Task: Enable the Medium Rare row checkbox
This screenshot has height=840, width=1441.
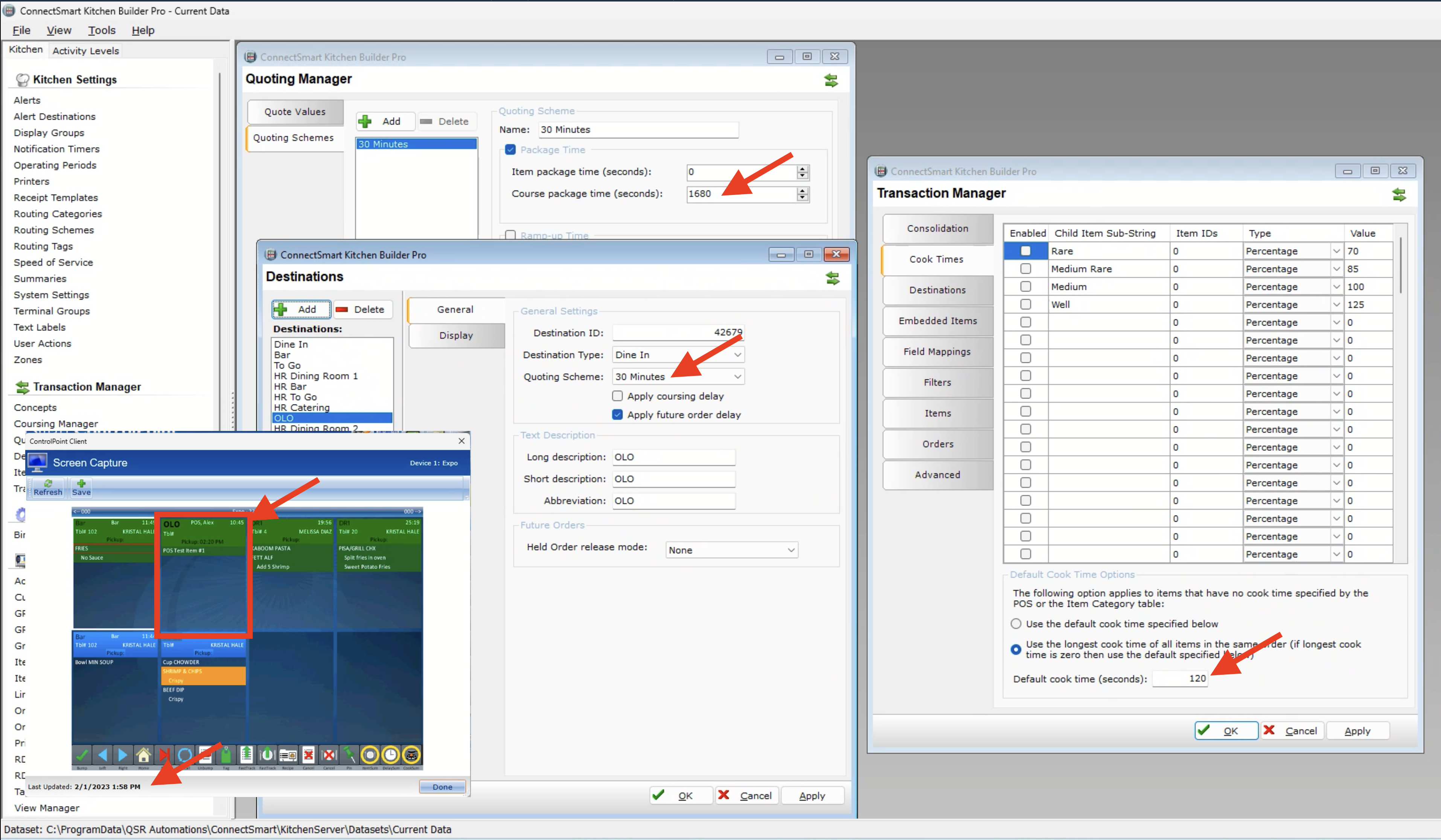Action: (x=1026, y=268)
